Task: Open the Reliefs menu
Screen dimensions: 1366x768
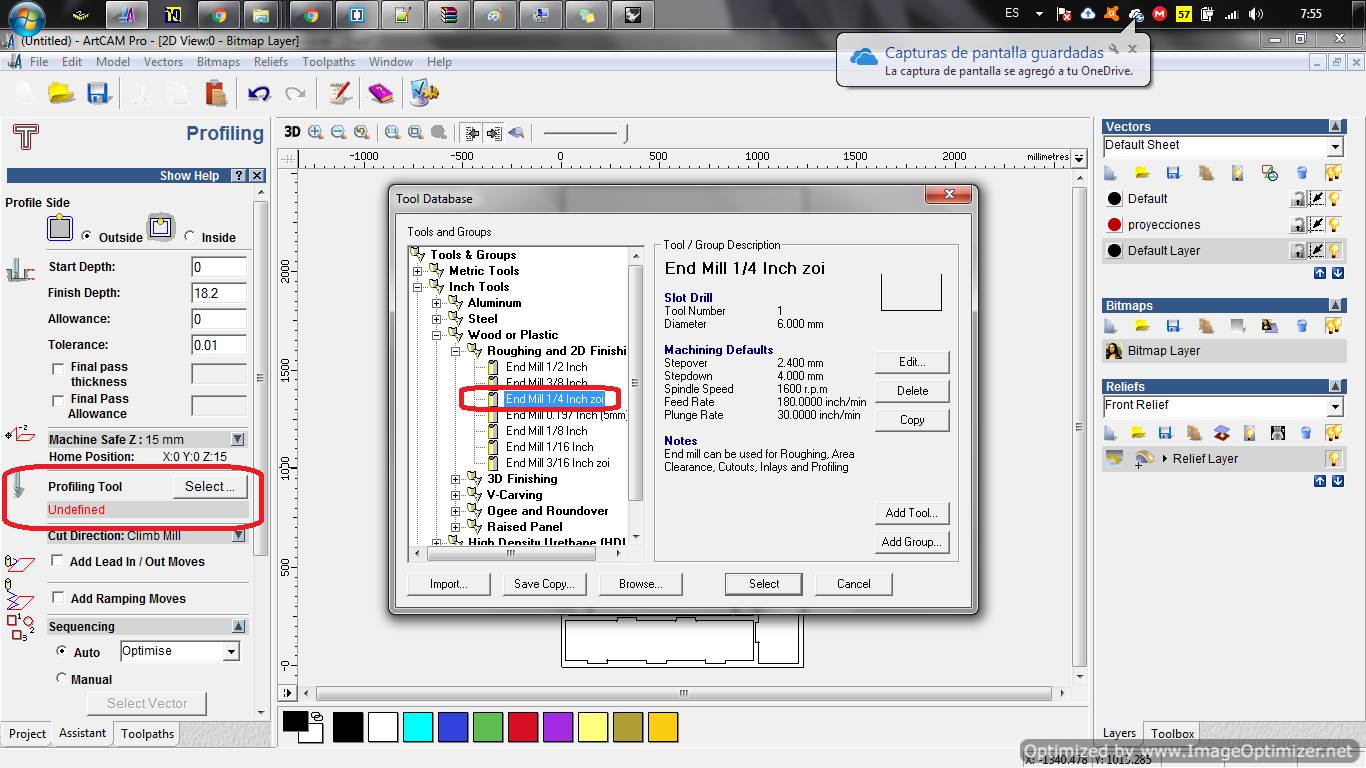Action: tap(270, 62)
